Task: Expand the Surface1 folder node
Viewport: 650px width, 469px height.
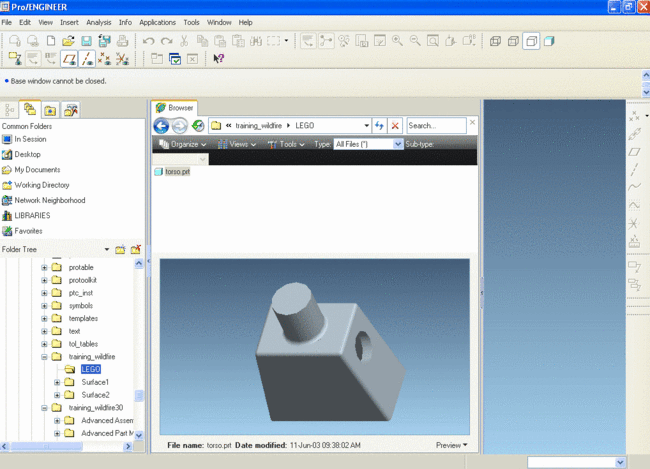Action: pyautogui.click(x=57, y=382)
